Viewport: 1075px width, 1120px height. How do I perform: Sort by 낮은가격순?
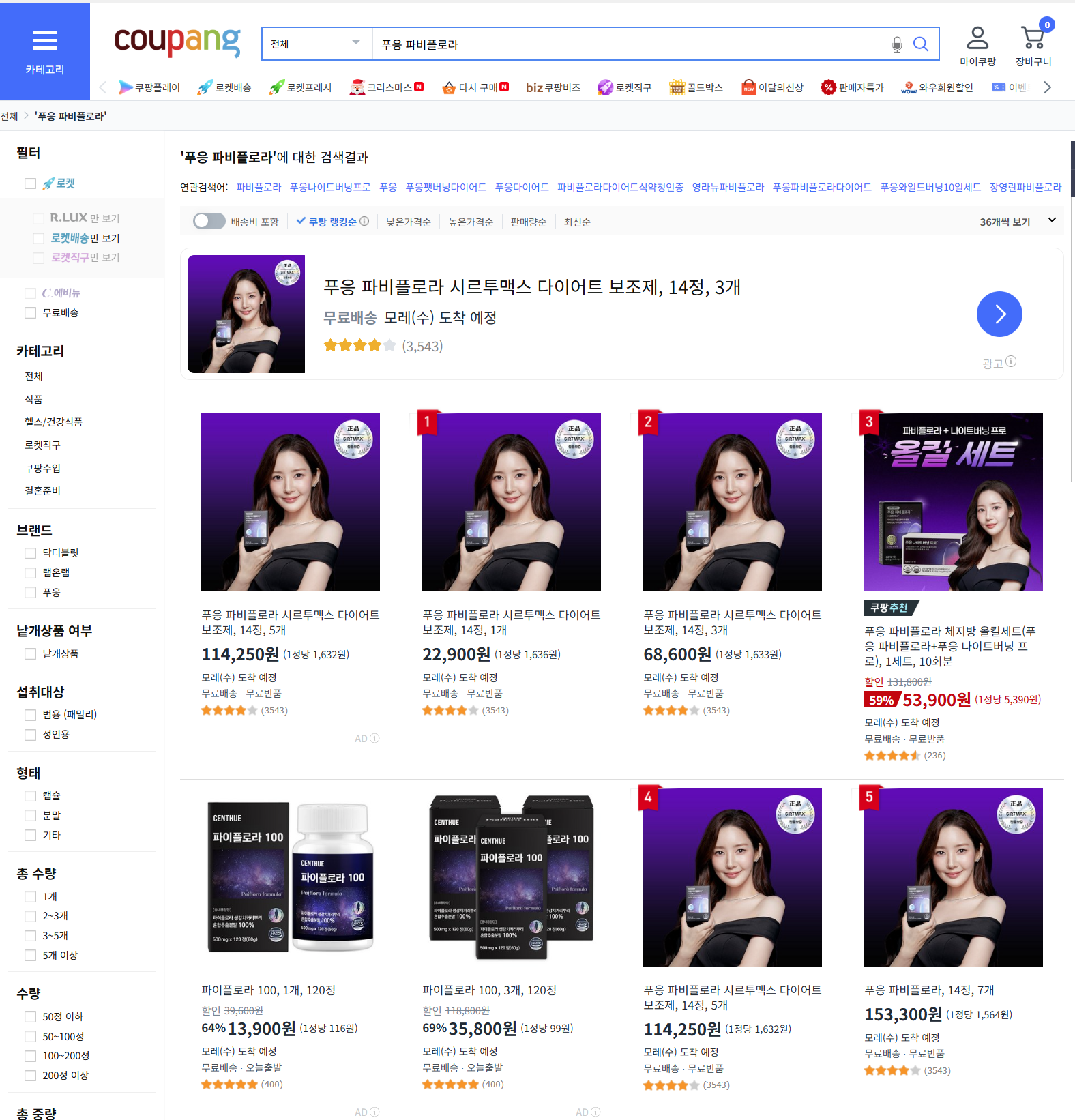(409, 222)
